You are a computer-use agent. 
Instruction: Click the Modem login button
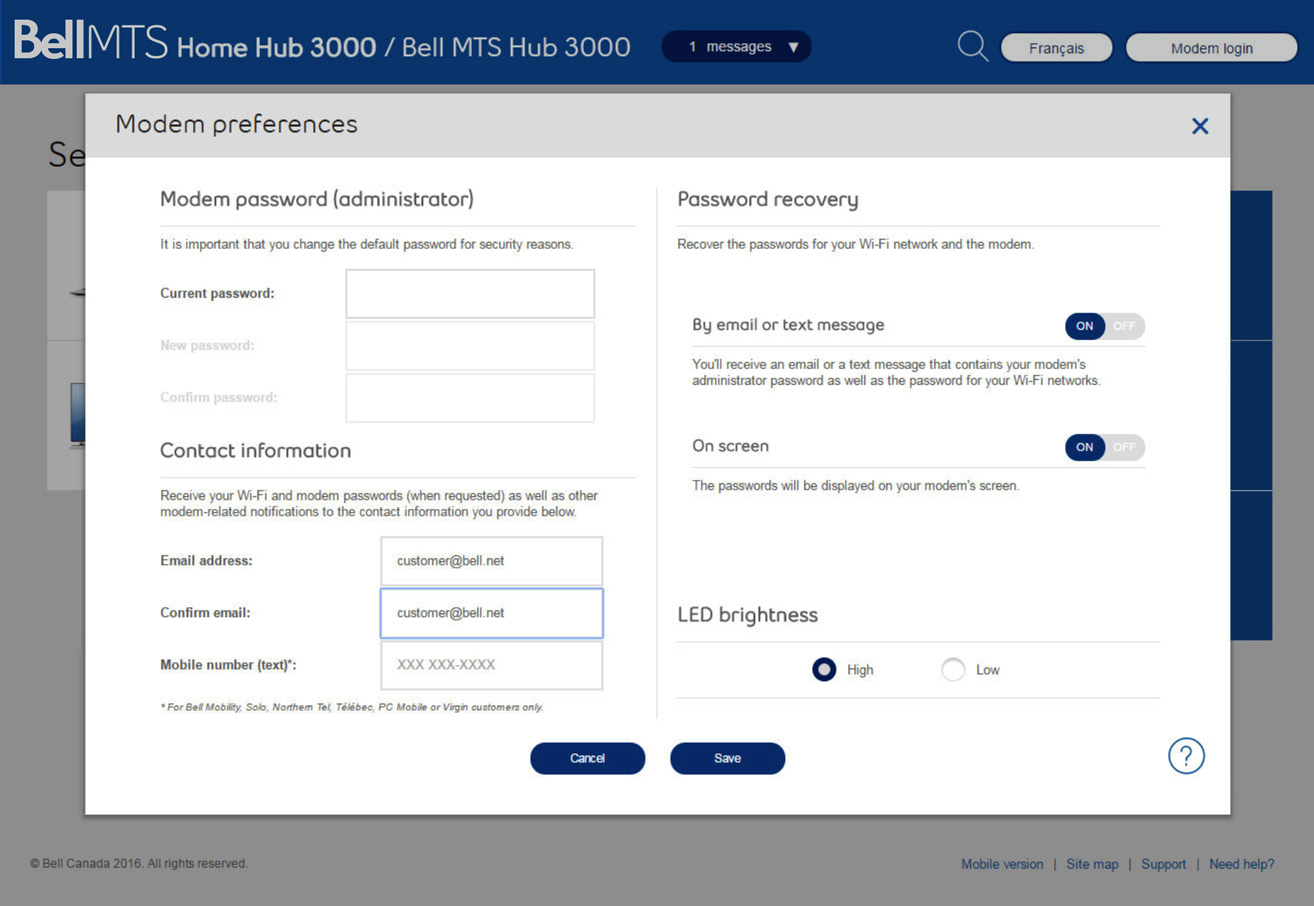(x=1211, y=48)
